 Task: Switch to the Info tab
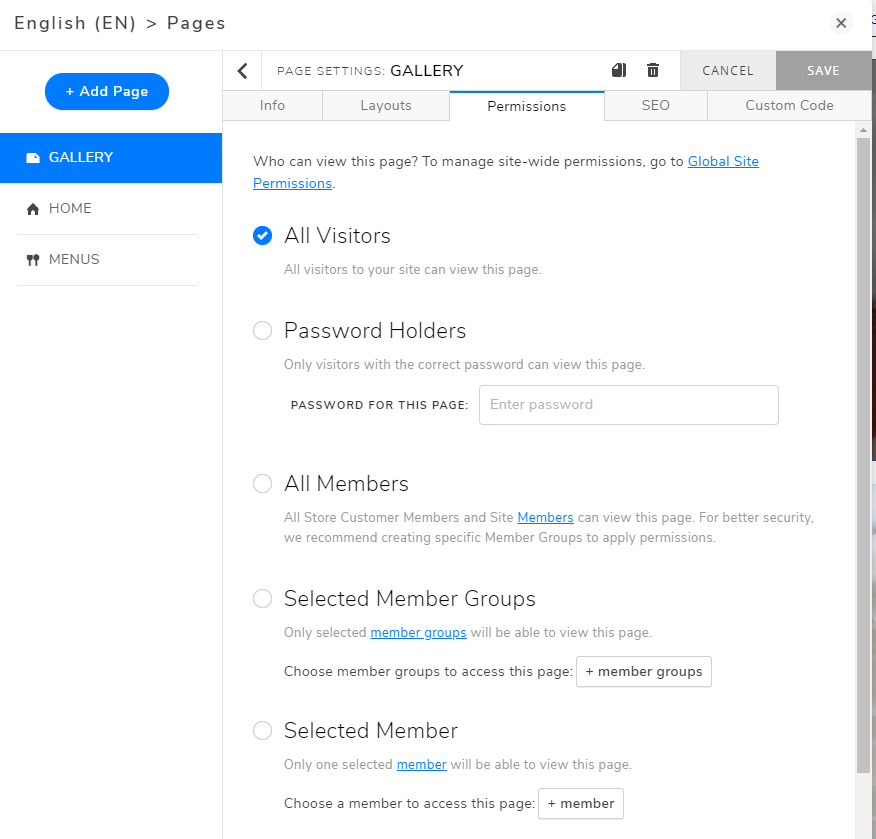(272, 106)
